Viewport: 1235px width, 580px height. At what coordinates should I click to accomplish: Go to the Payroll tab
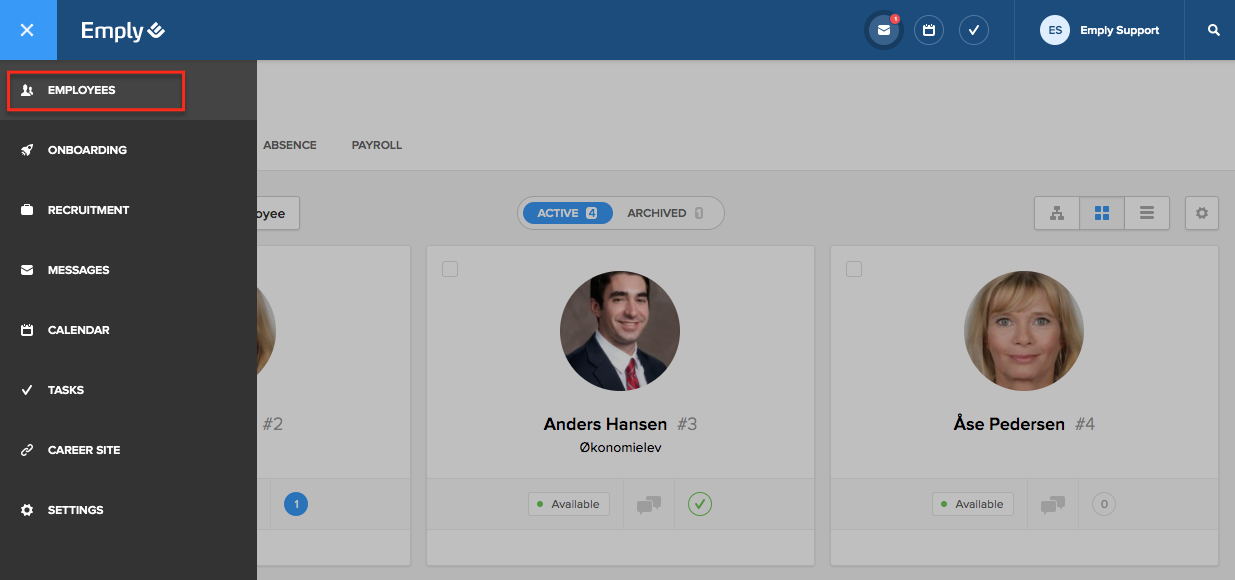(376, 145)
